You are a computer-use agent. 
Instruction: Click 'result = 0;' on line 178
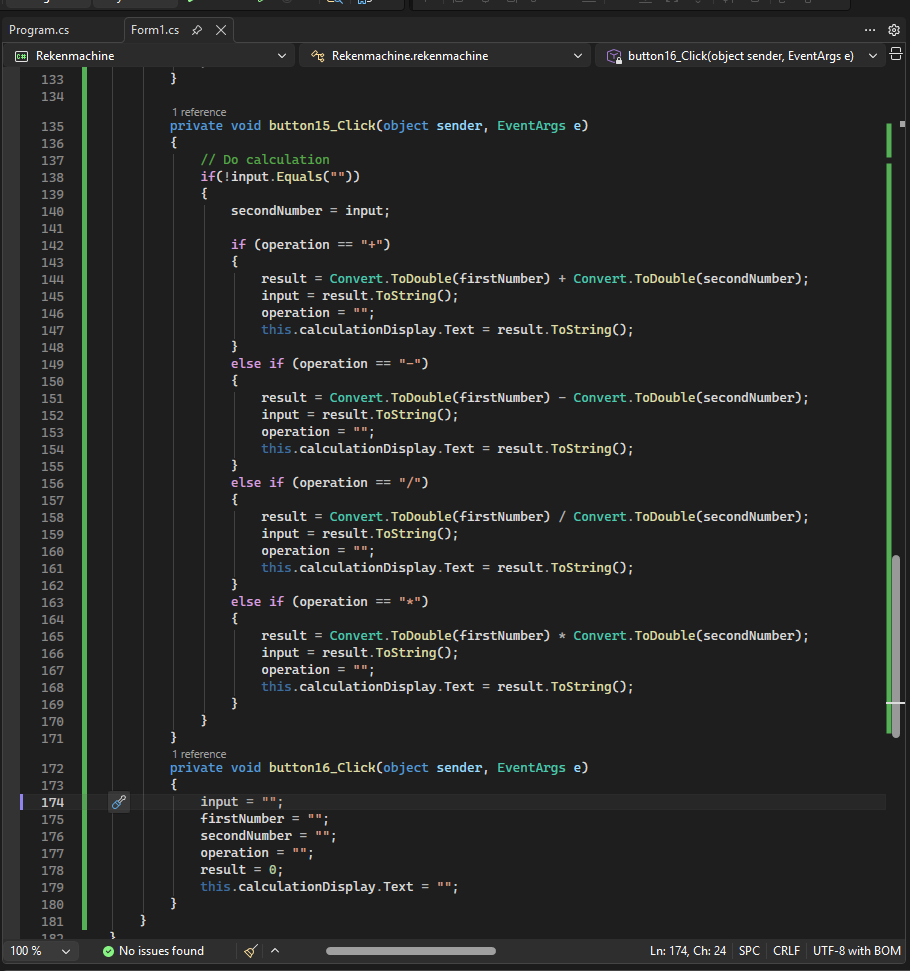242,870
